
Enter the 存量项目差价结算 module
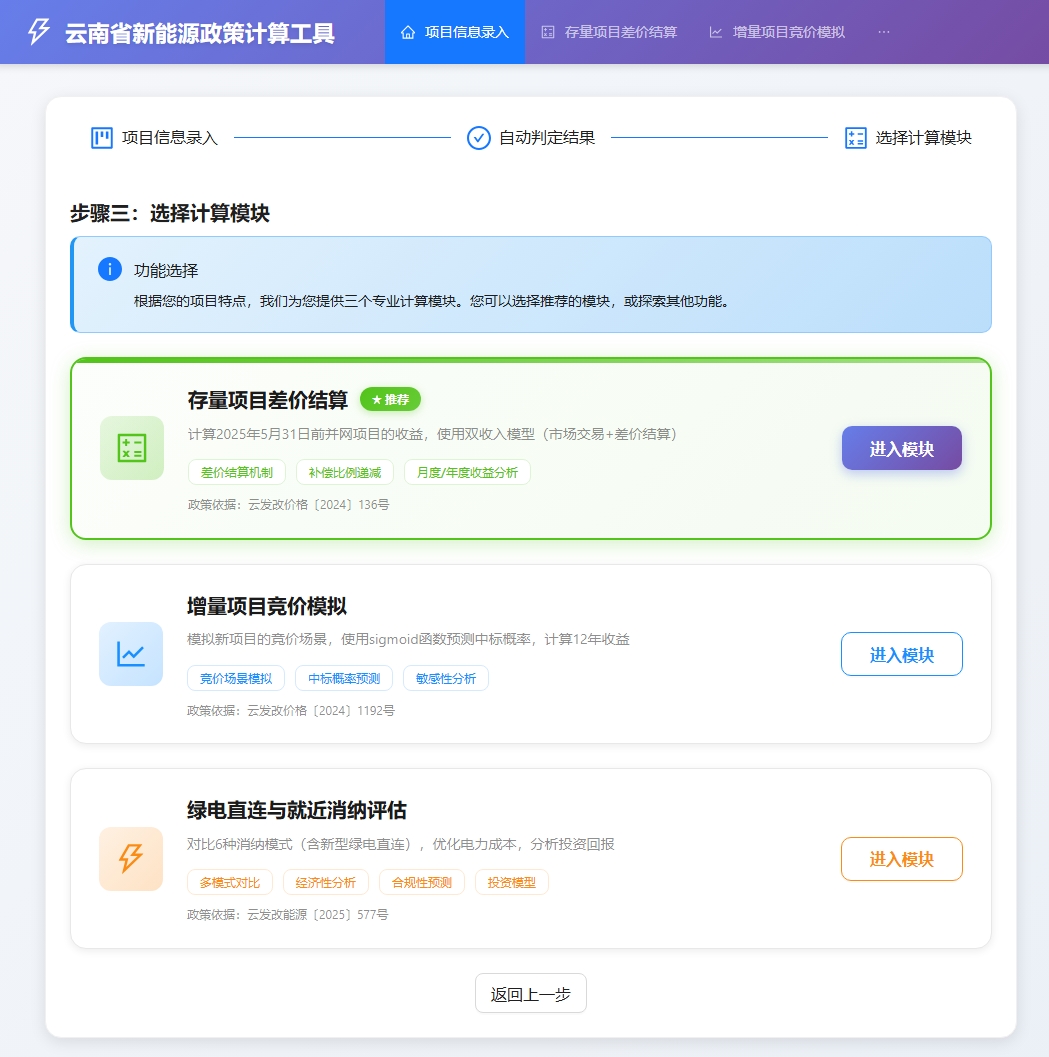coord(901,448)
